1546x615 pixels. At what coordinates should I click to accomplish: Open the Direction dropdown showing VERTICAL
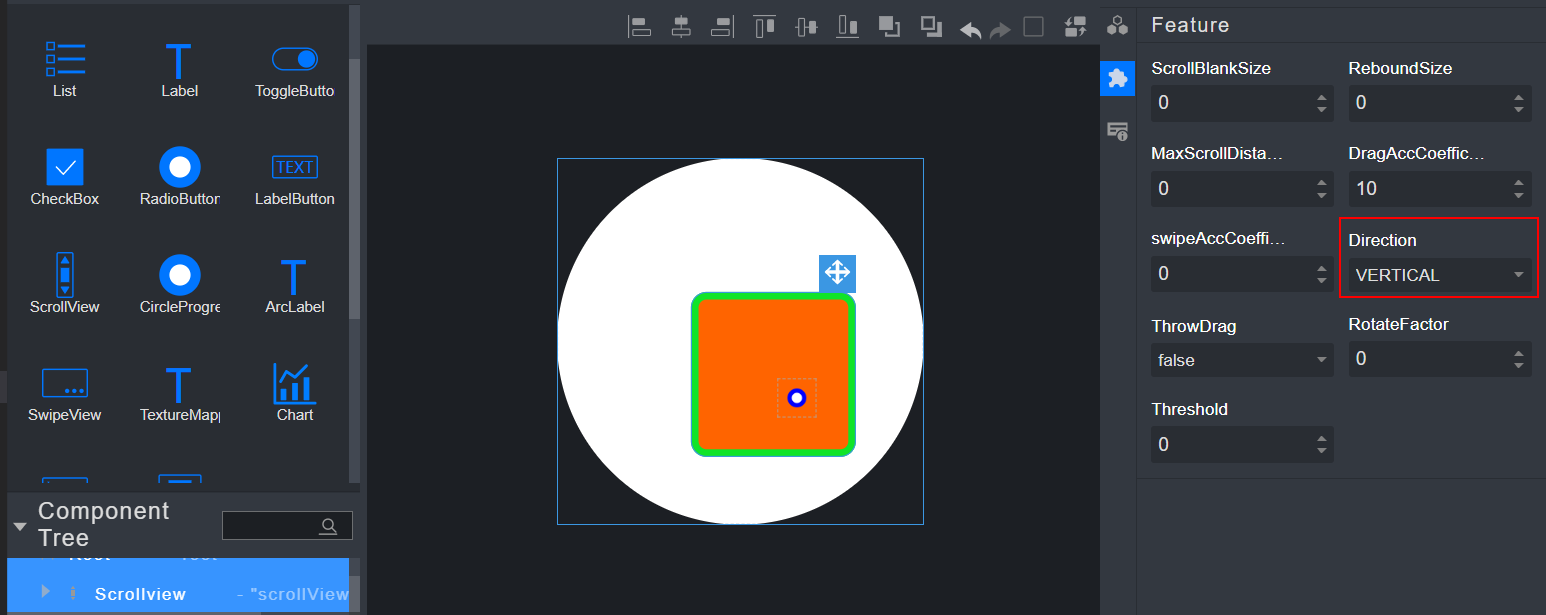point(1438,275)
